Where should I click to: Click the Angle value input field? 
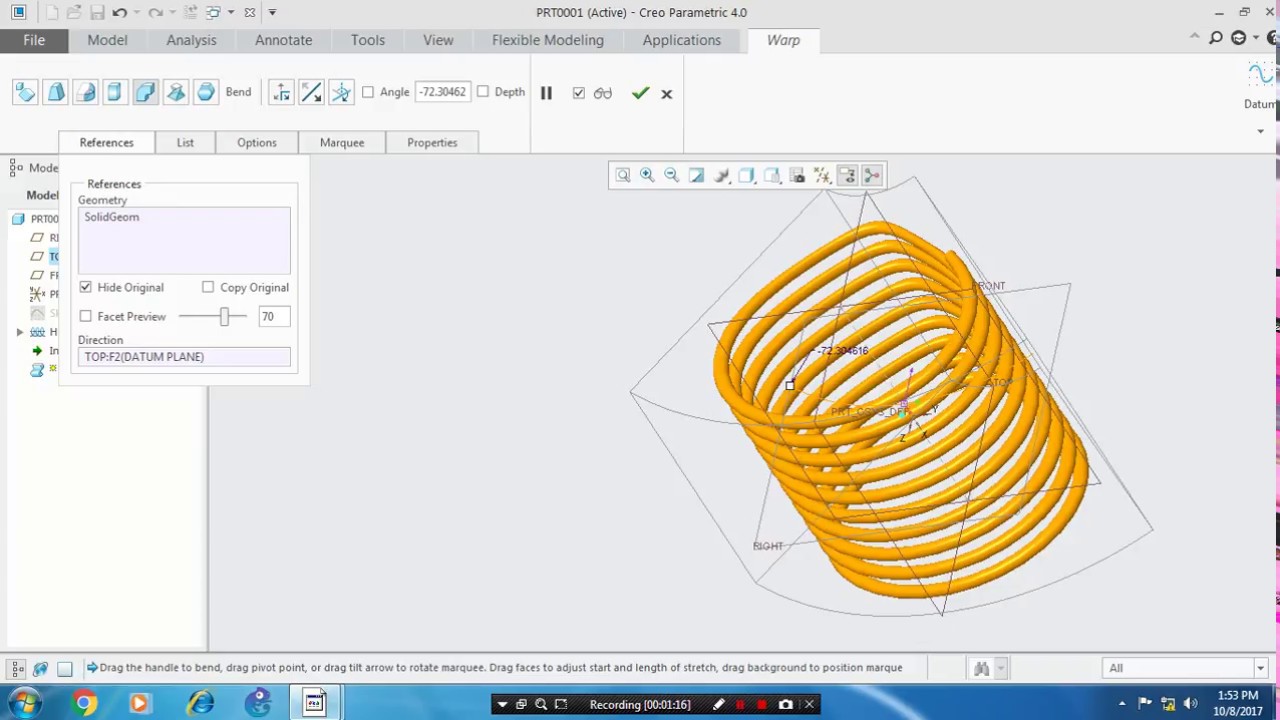[x=442, y=92]
